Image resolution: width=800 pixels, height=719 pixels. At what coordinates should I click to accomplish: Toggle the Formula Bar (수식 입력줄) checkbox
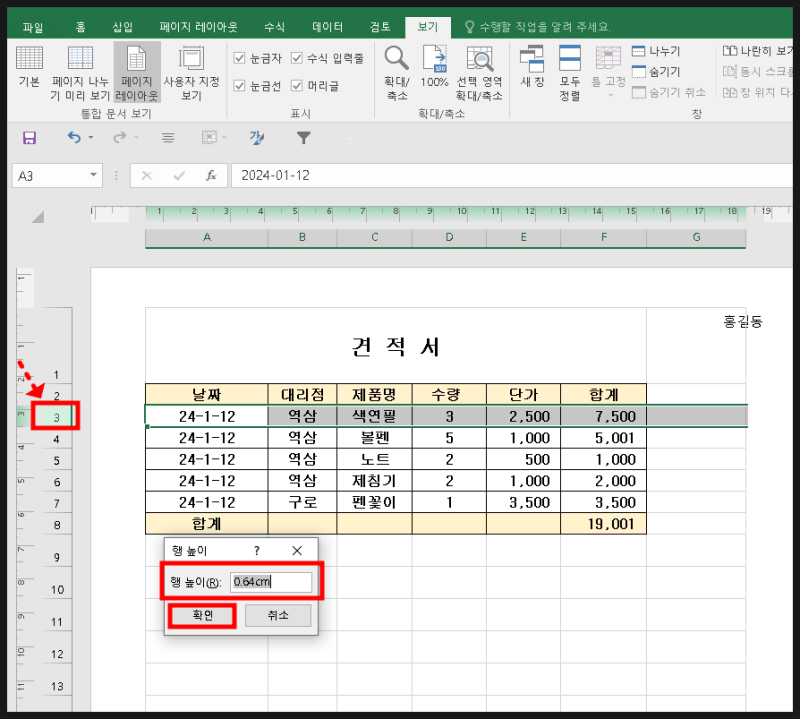click(x=297, y=58)
